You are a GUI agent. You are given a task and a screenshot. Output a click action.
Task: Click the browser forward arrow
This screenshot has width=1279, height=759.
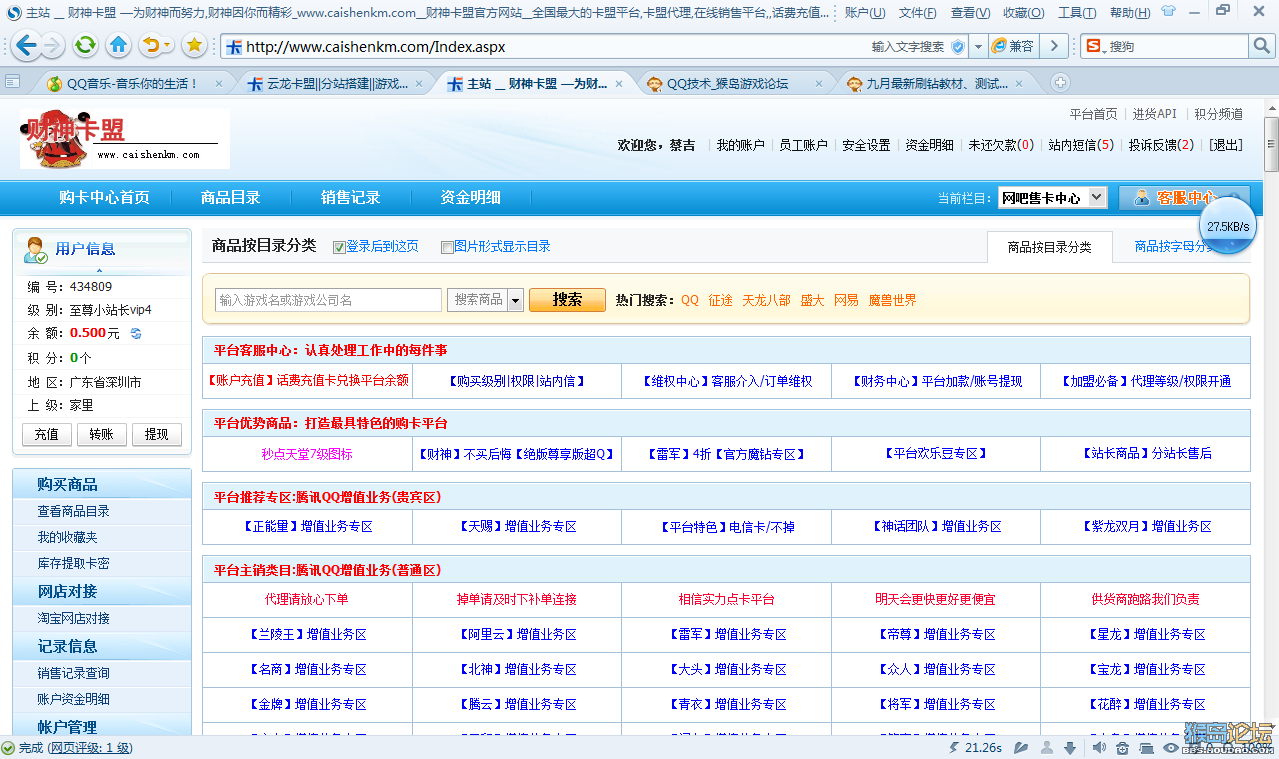point(52,46)
